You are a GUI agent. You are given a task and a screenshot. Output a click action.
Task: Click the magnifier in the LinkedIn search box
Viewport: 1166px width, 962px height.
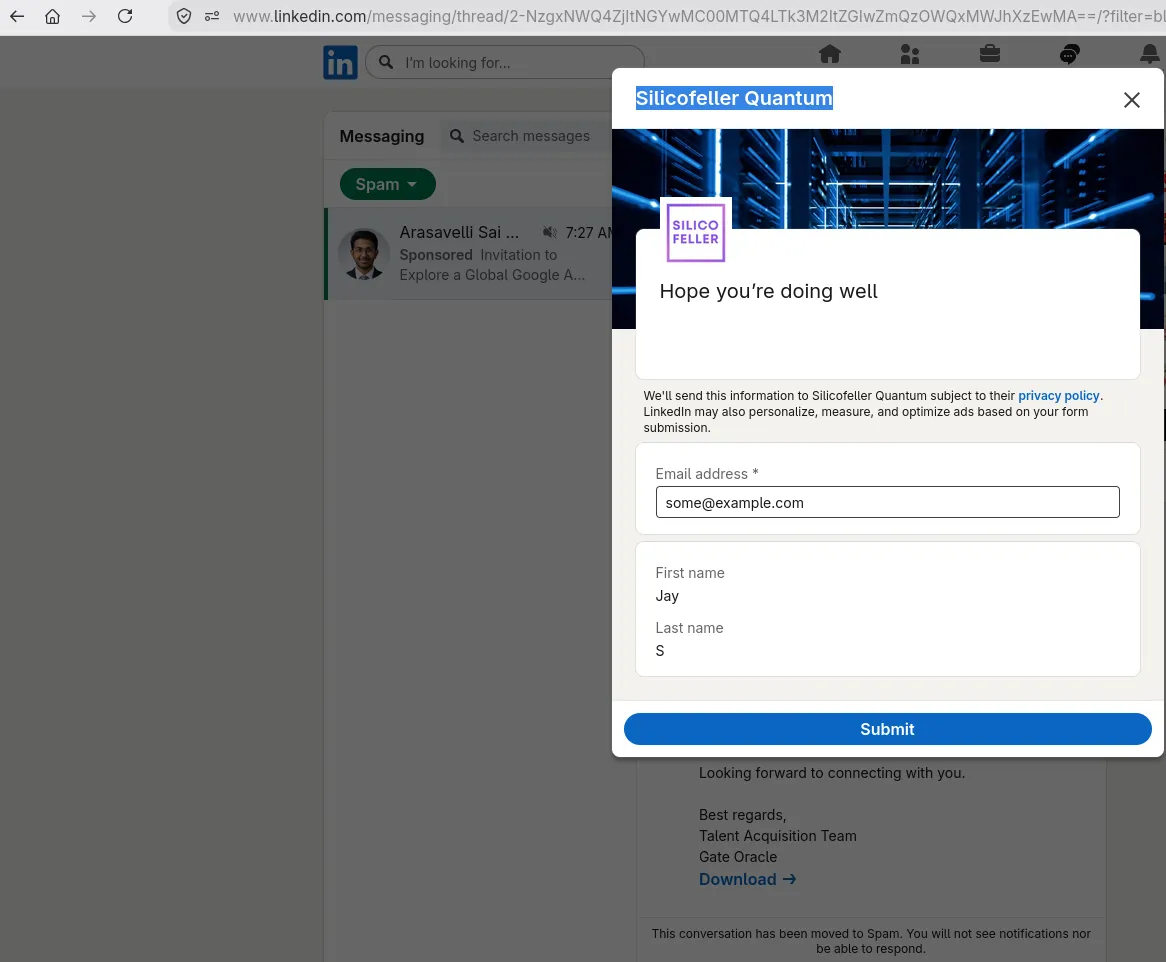click(x=386, y=62)
